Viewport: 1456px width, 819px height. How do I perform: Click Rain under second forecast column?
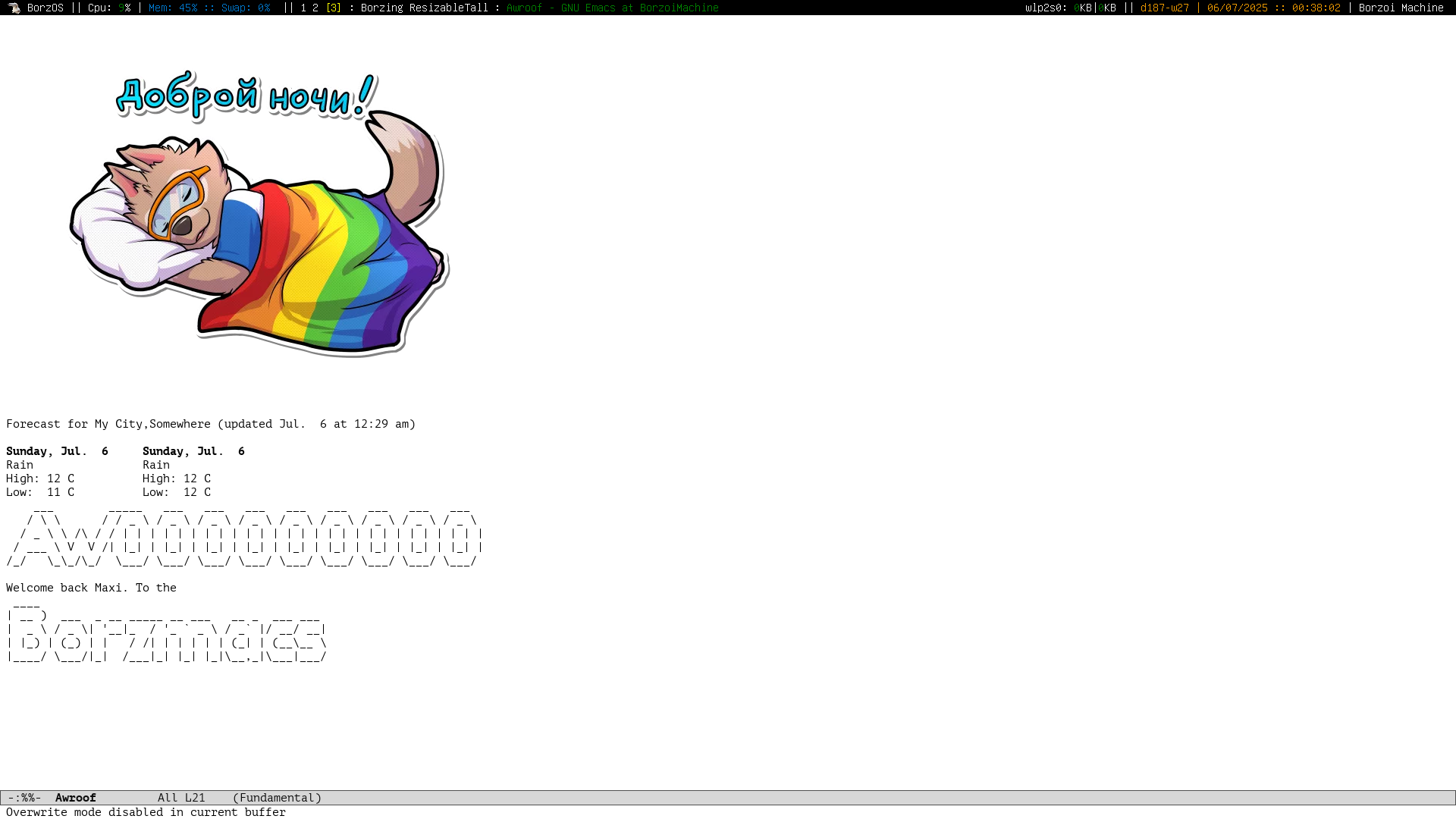point(156,465)
